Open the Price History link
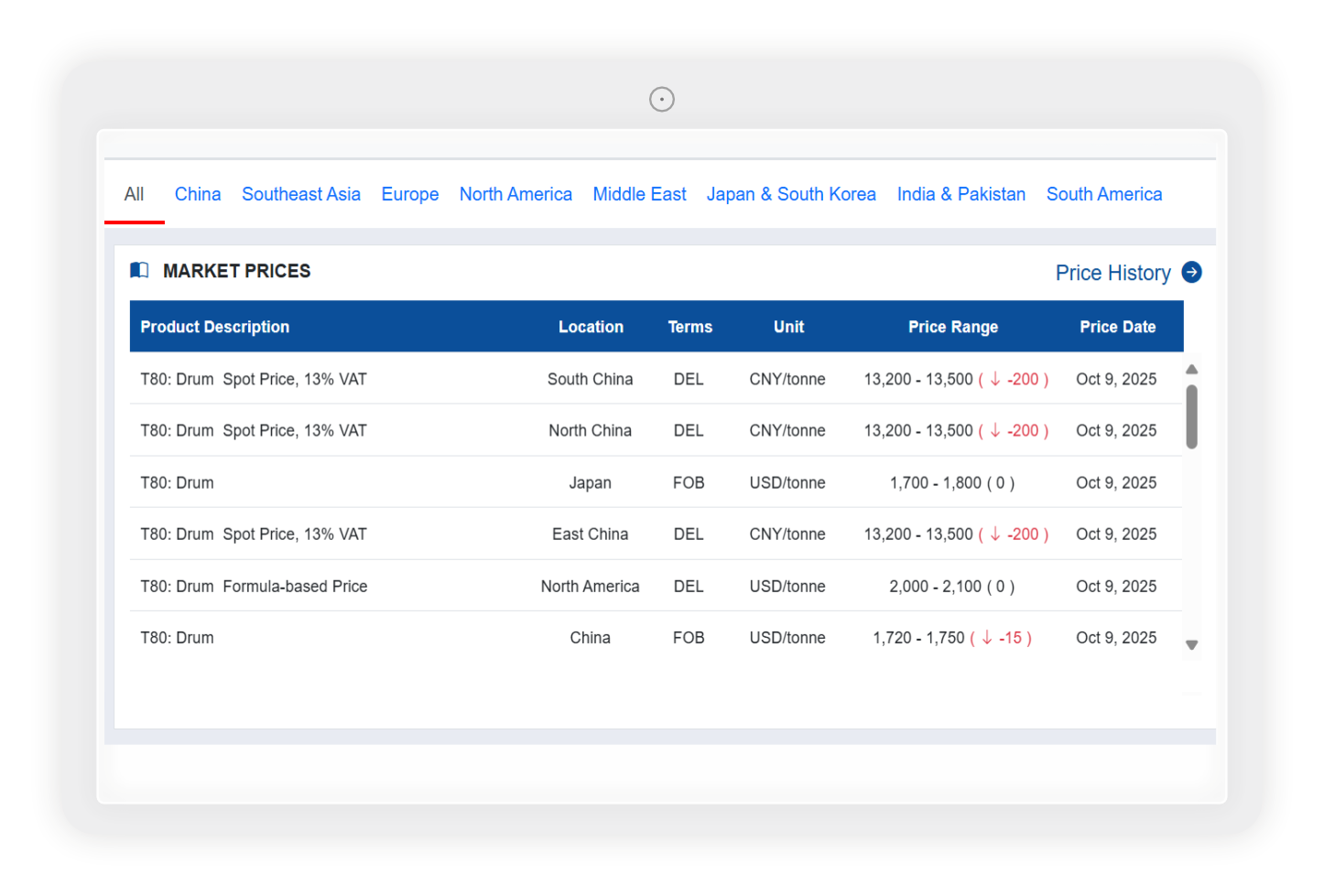 [1112, 273]
